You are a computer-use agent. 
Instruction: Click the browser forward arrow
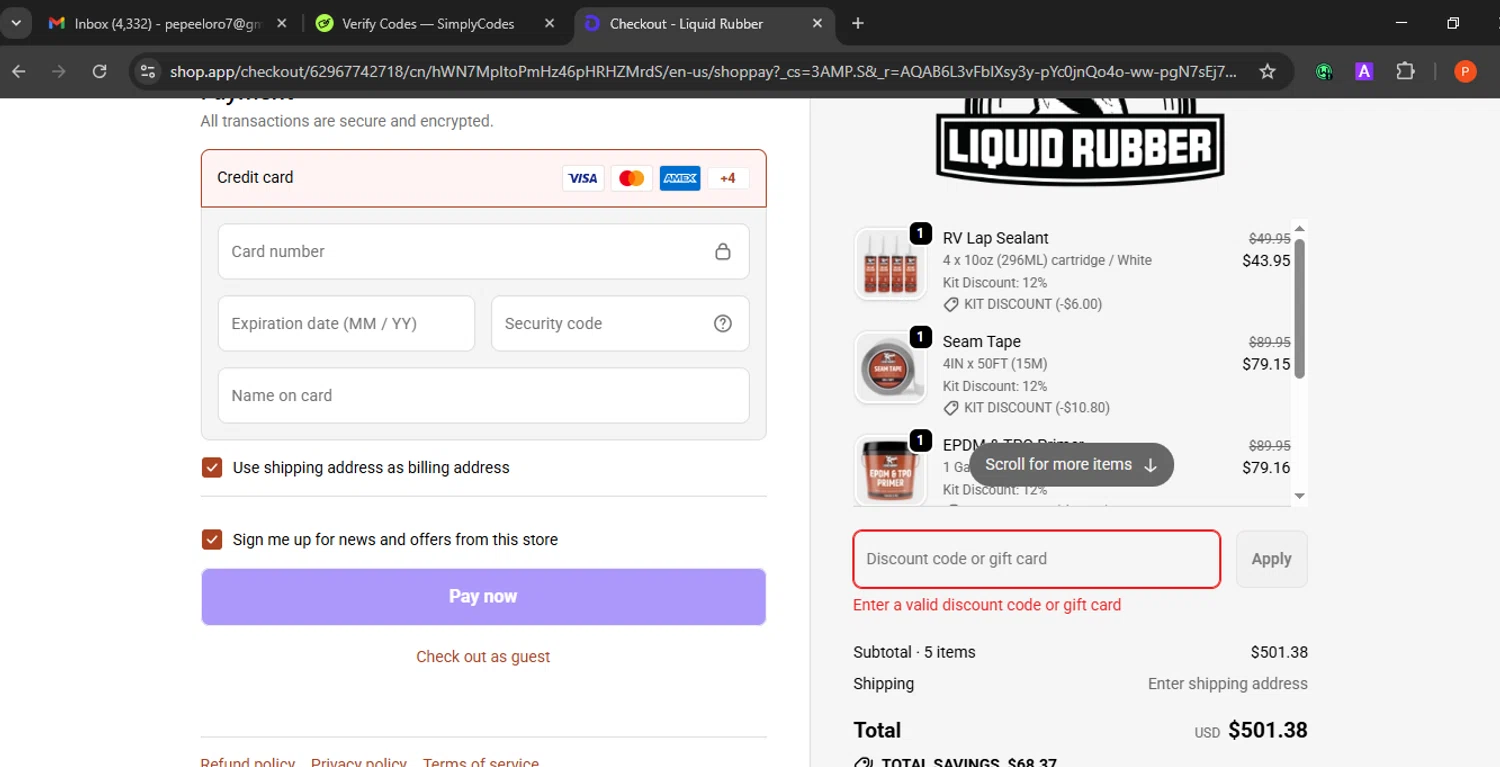59,71
